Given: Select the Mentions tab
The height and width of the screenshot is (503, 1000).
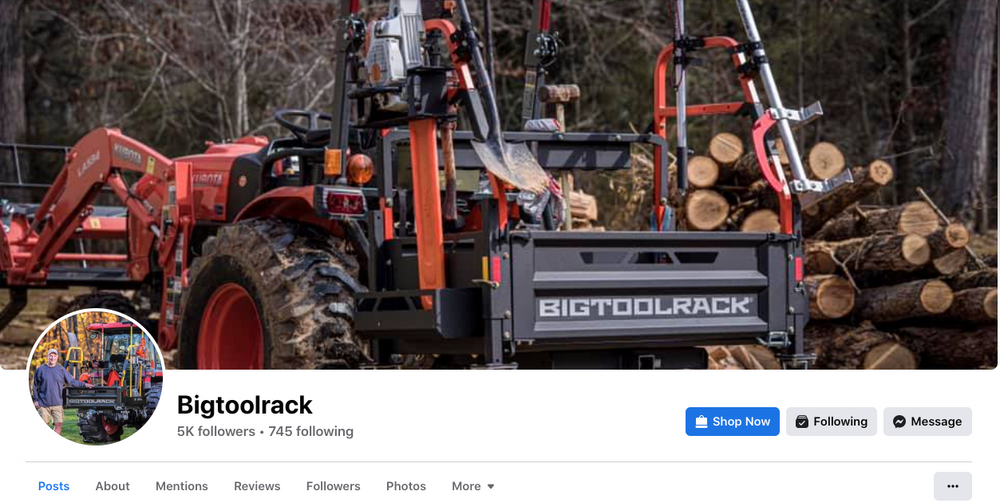Looking at the screenshot, I should point(182,486).
